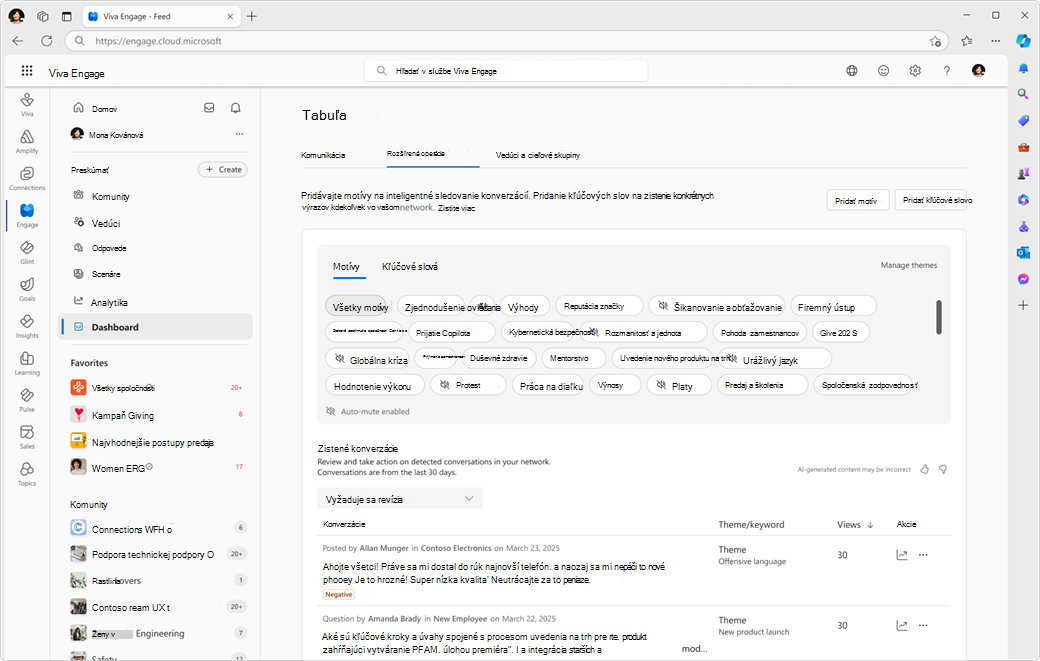Click the themes list scrollbar
1040x661 pixels.
[939, 318]
